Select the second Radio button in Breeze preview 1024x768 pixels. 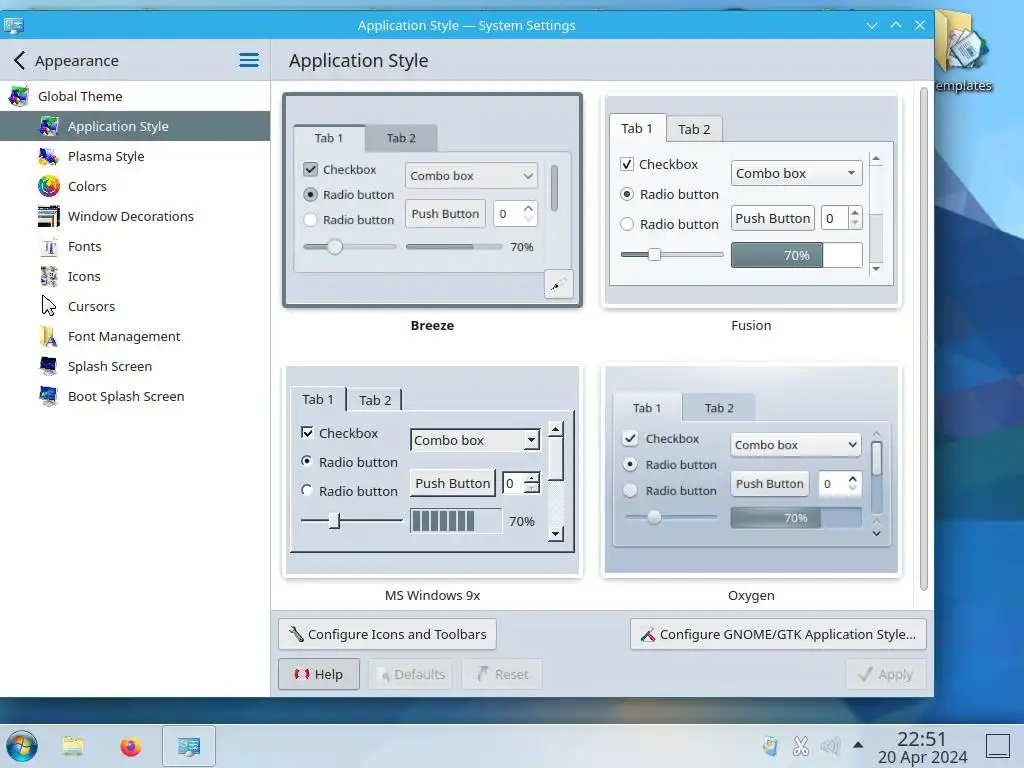point(310,220)
